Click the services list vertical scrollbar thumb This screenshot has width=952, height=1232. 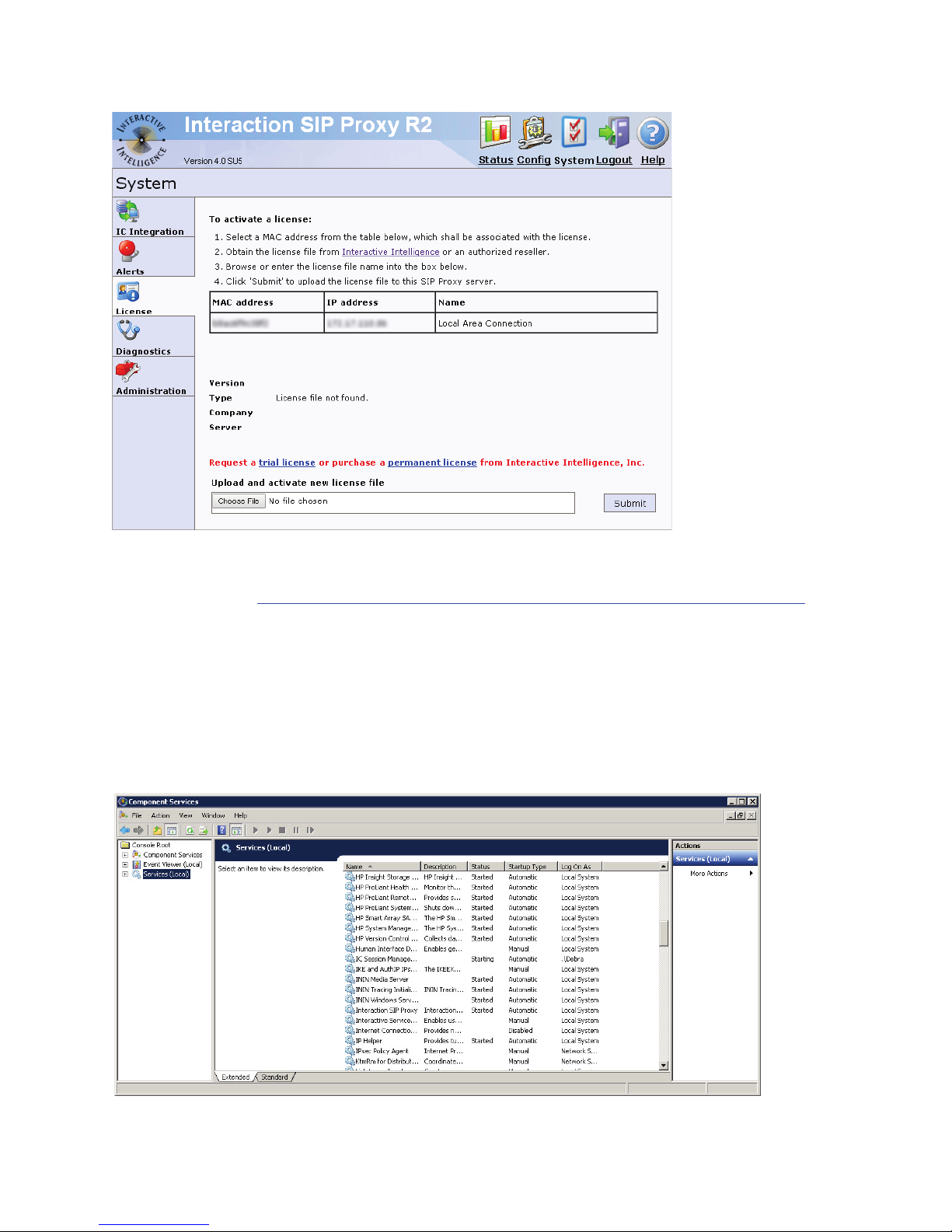pyautogui.click(x=664, y=933)
